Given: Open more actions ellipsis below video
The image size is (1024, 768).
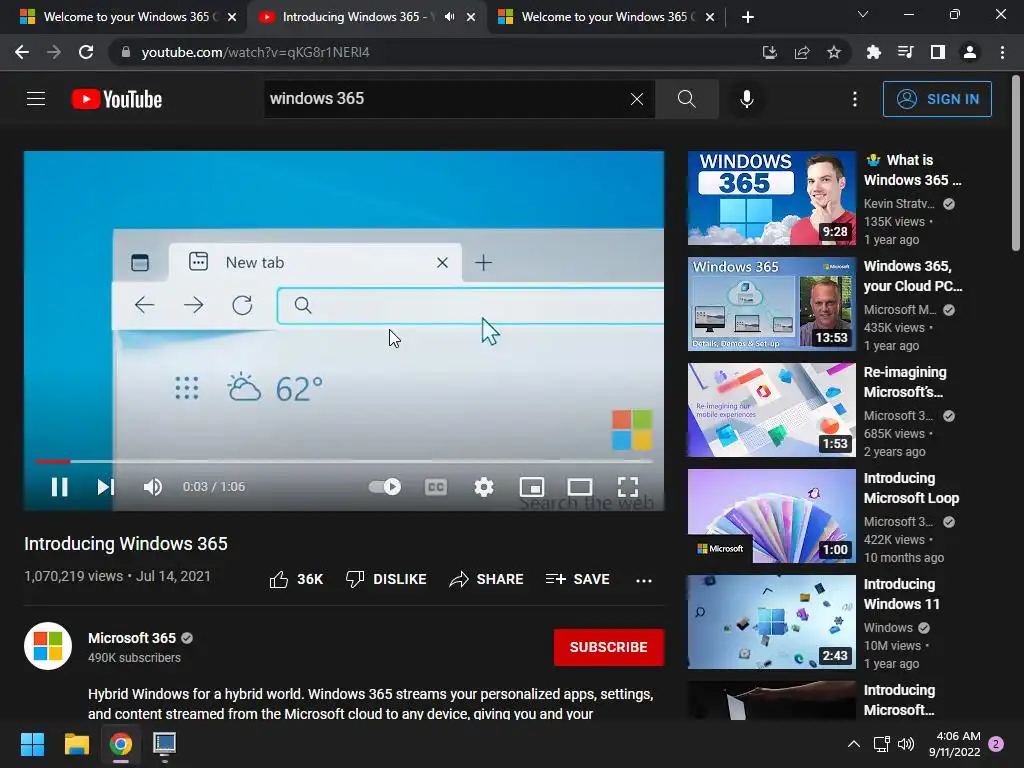Looking at the screenshot, I should (x=644, y=580).
